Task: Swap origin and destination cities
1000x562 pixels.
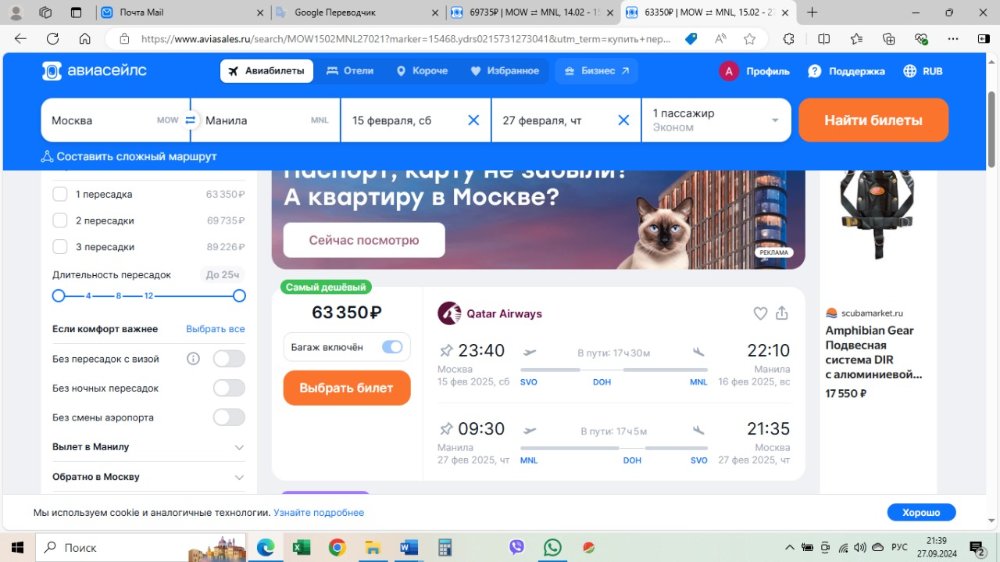Action: tap(190, 120)
